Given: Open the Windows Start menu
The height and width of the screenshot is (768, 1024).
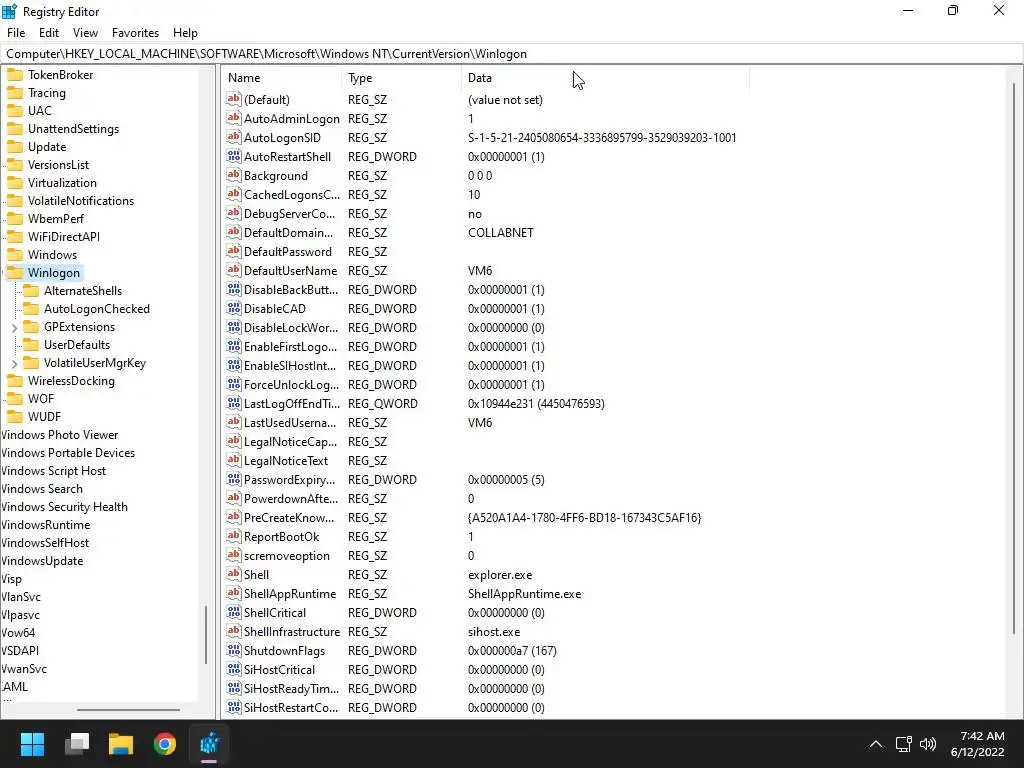Looking at the screenshot, I should [x=32, y=744].
